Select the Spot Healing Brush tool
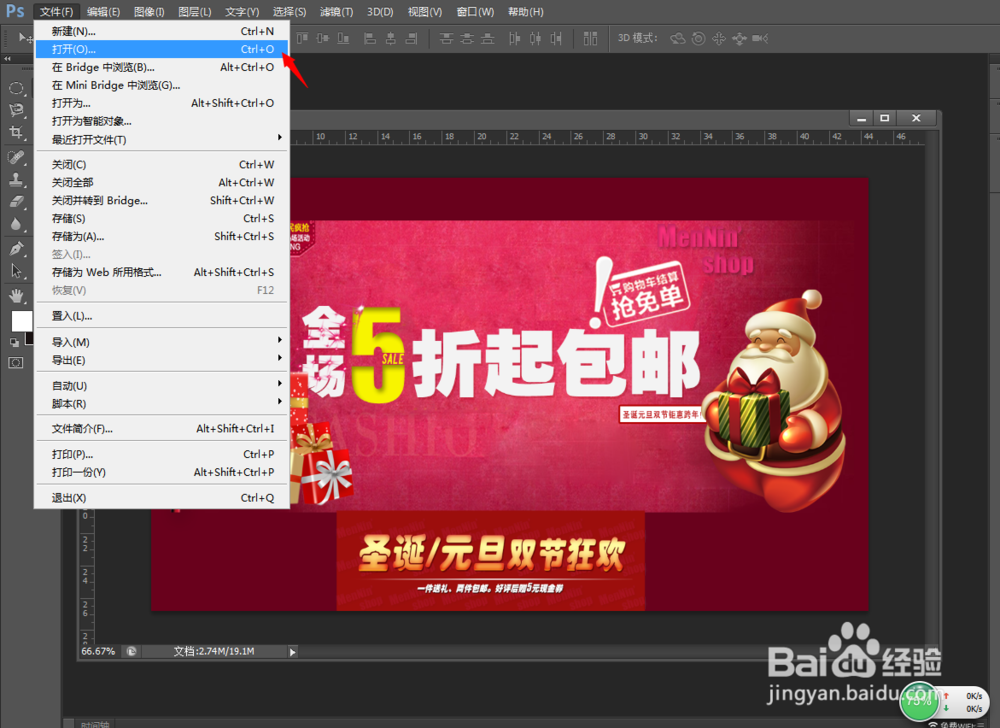1000x728 pixels. tap(17, 157)
